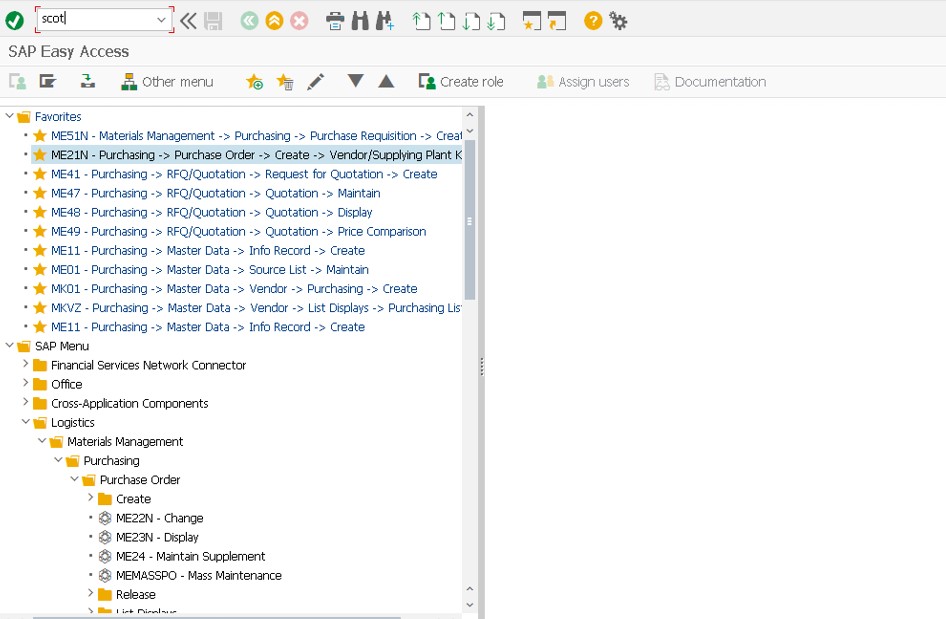Click the Other menu button

coord(167,82)
